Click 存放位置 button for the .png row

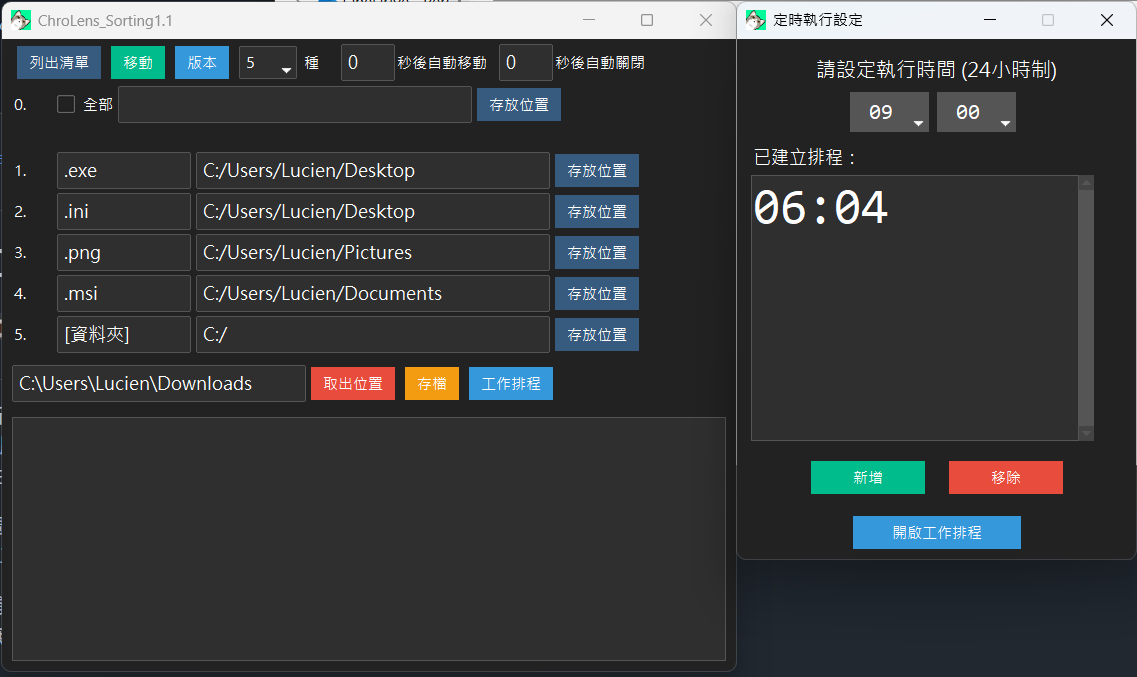pos(597,252)
